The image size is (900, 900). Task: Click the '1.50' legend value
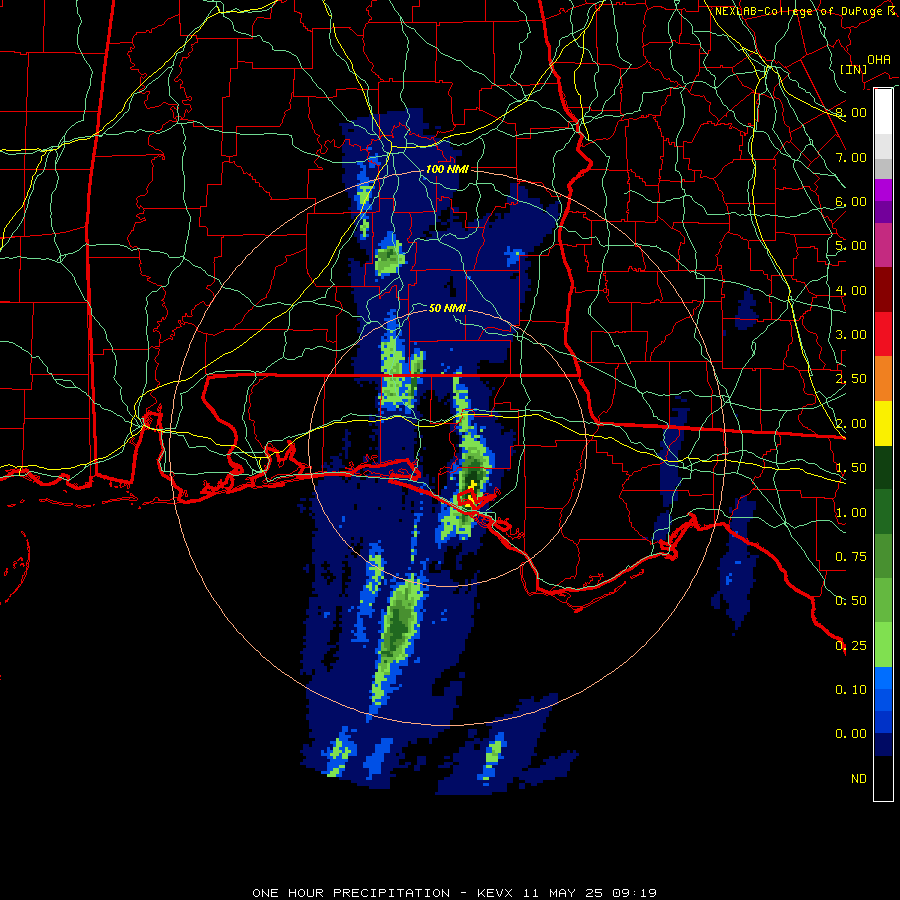[x=851, y=468]
